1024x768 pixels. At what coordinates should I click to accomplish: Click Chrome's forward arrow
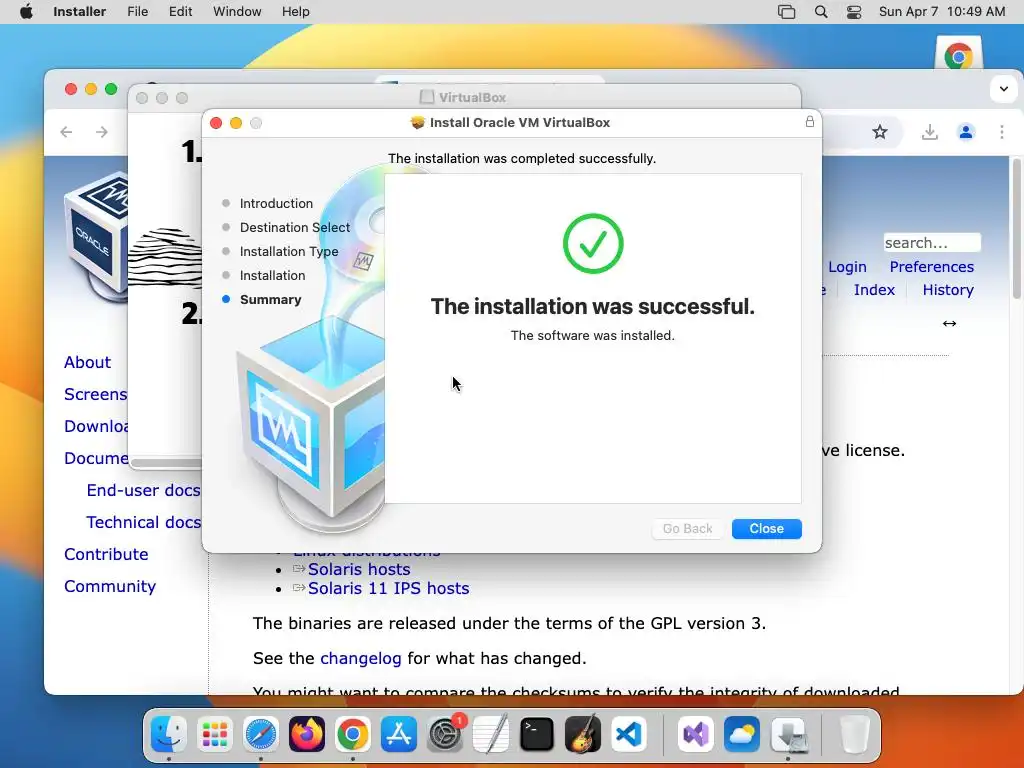click(101, 132)
